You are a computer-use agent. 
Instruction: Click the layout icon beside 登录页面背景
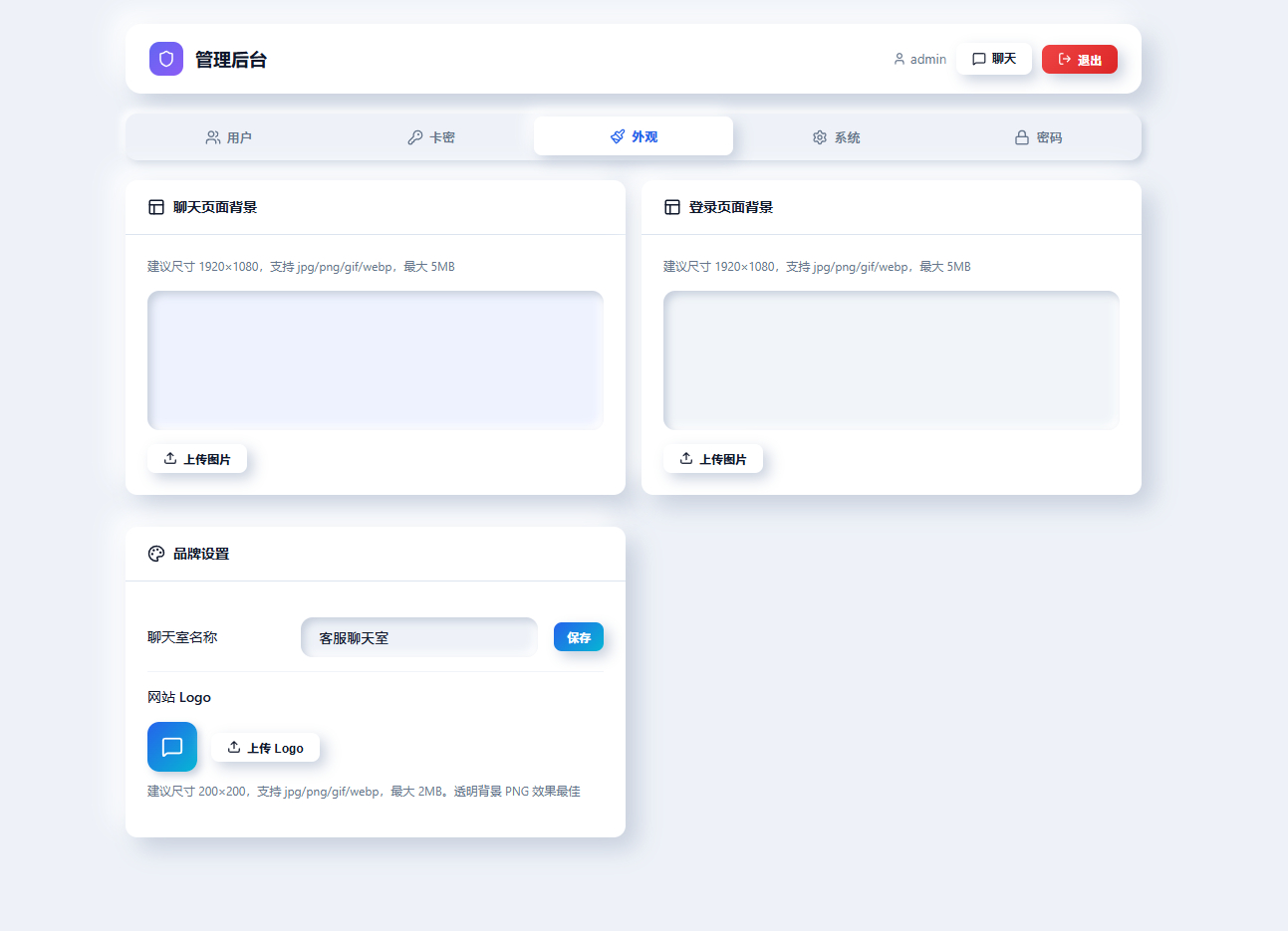(672, 207)
